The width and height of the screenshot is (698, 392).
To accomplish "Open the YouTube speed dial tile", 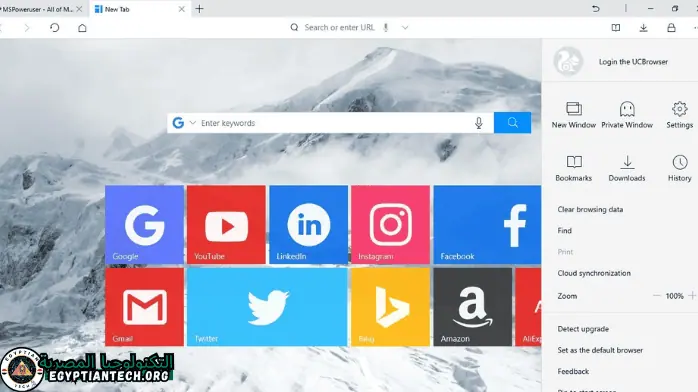I will pos(226,225).
